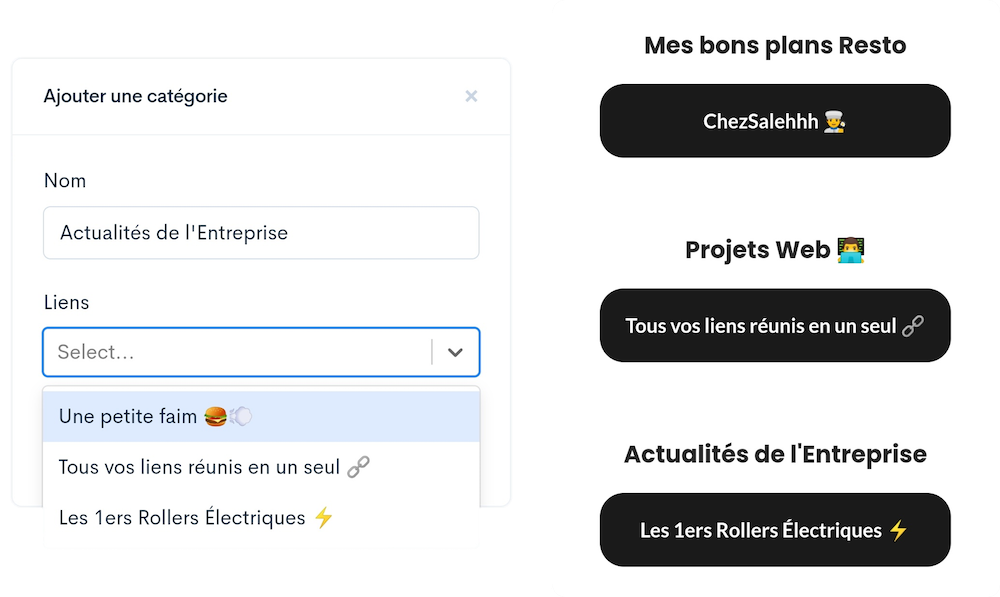The height and width of the screenshot is (597, 1000).
Task: Click the Nom input field
Action: [261, 233]
